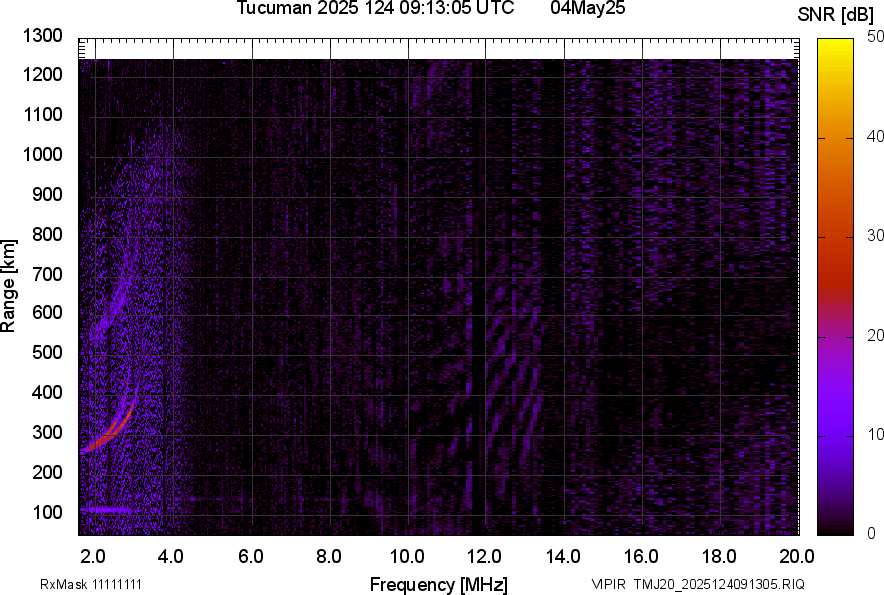Click the 800 range tick label

click(x=47, y=234)
